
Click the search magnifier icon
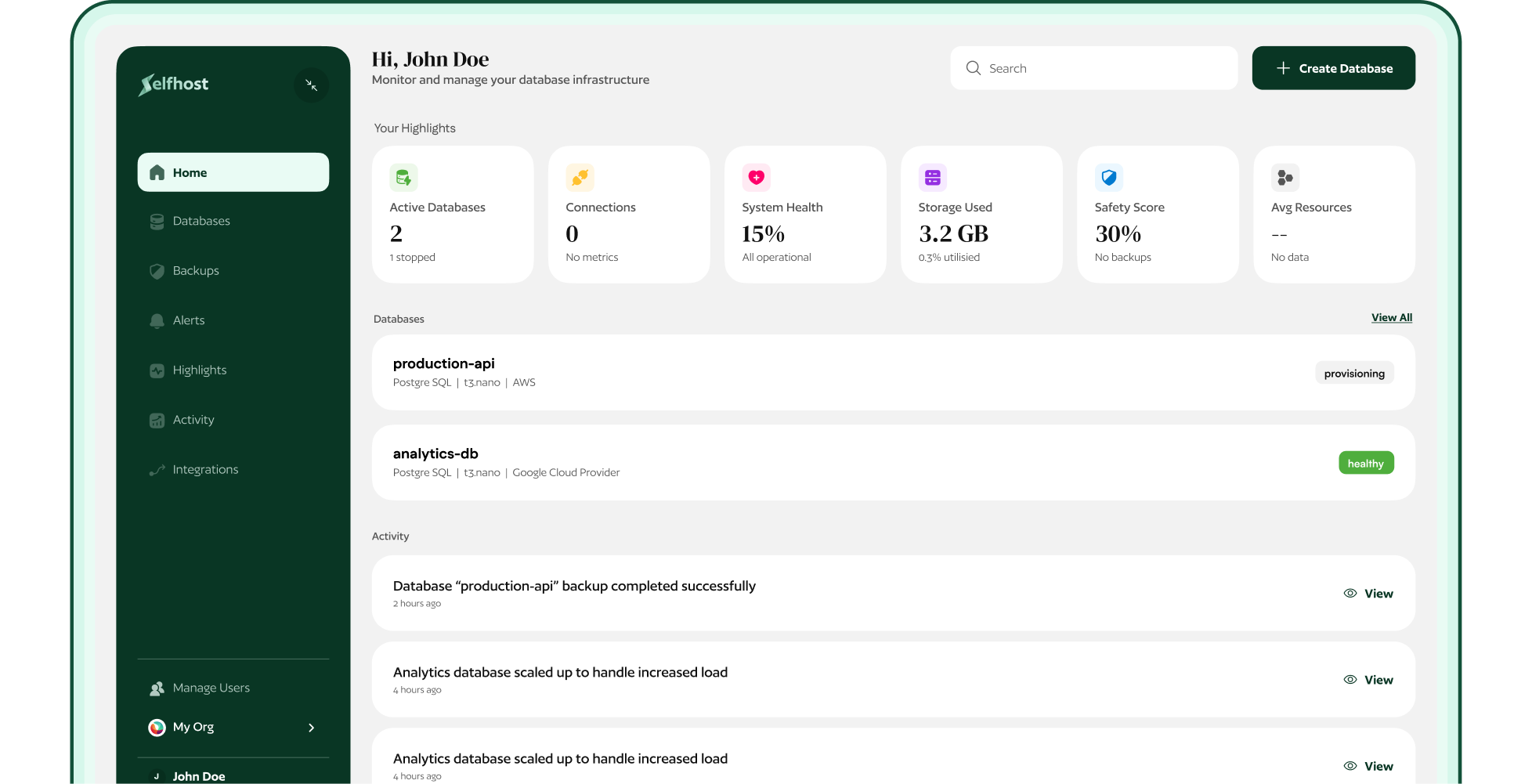pos(973,68)
